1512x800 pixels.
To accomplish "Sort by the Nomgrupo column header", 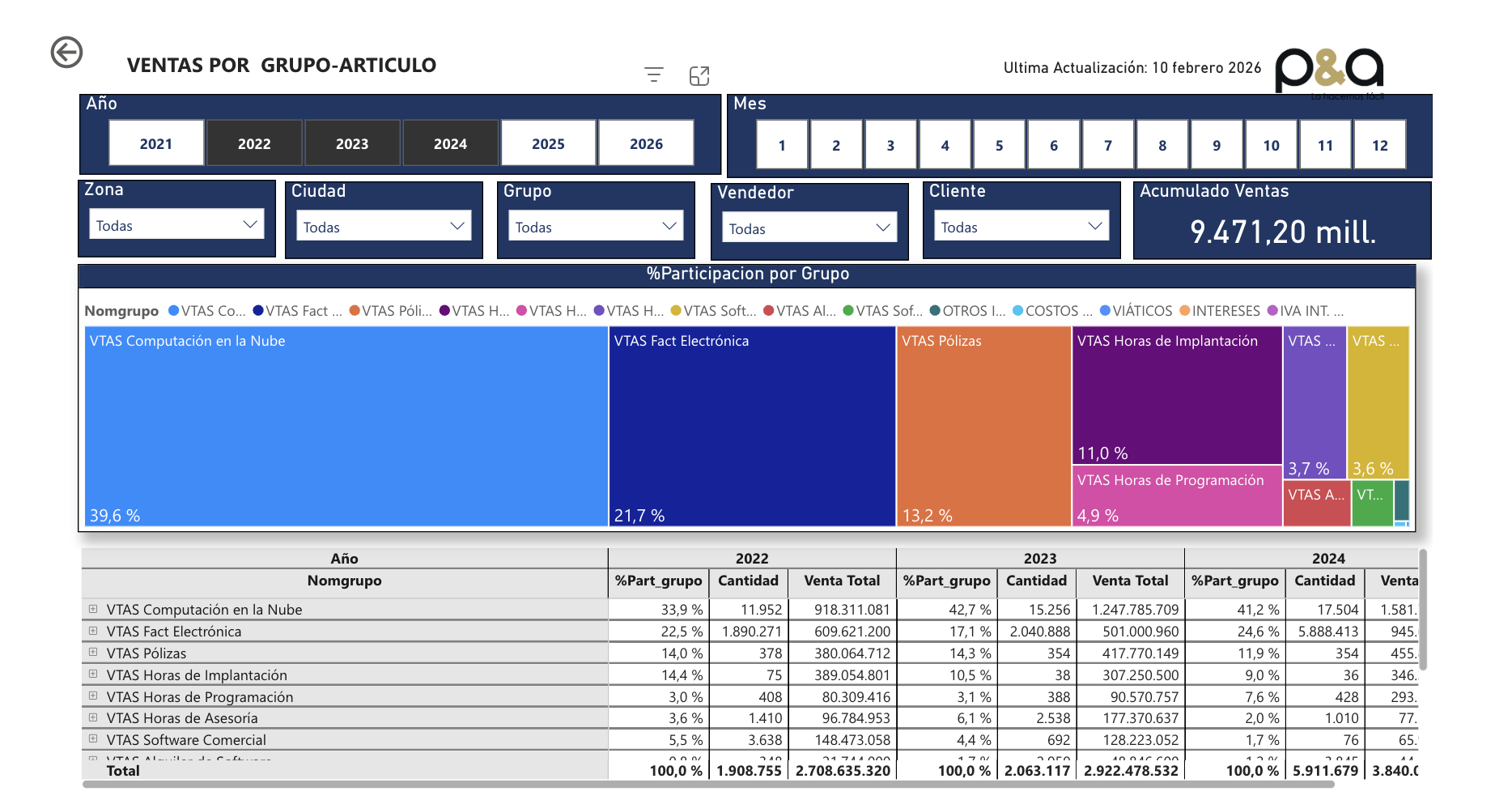I will click(344, 581).
